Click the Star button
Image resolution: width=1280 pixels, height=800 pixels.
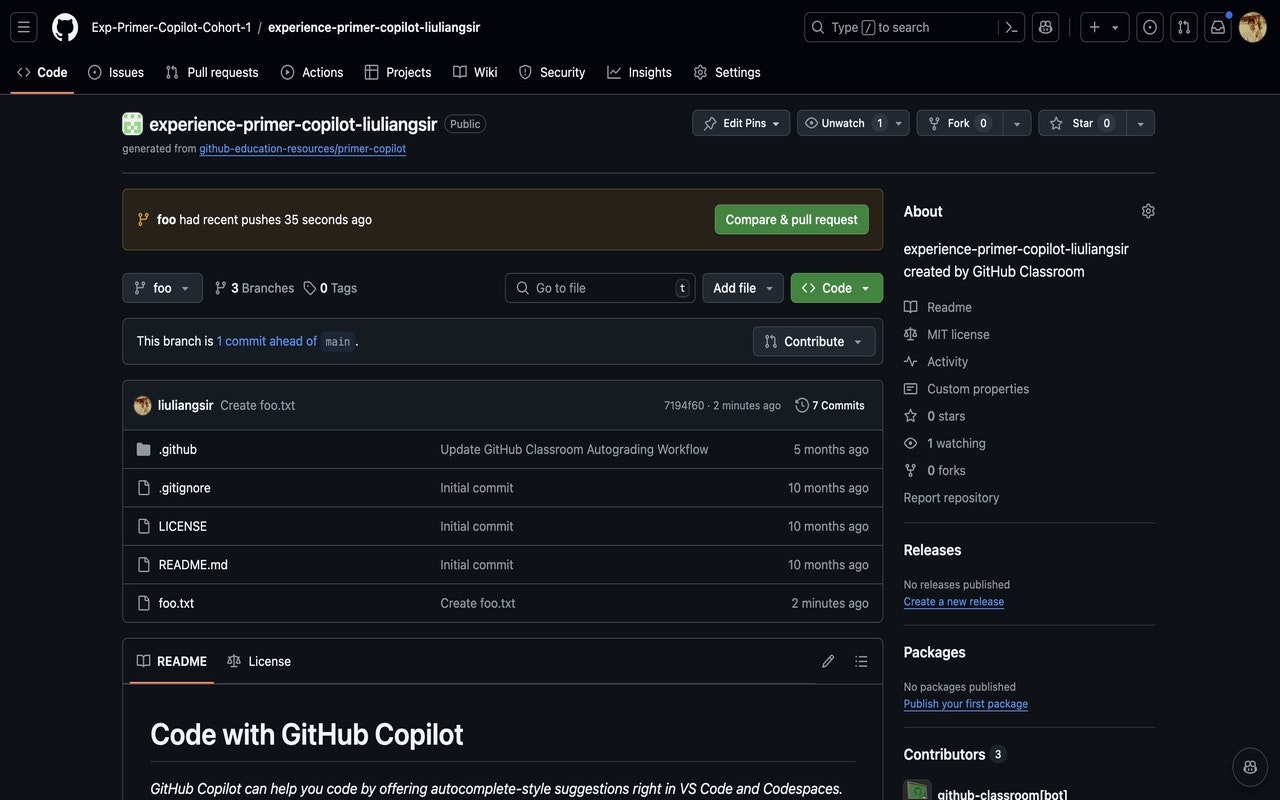[1082, 123]
